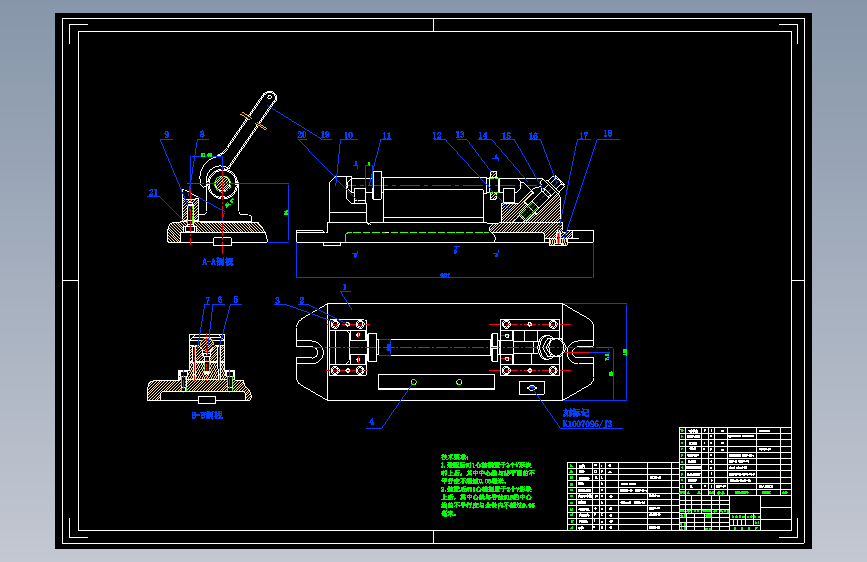This screenshot has height=562, width=867.
Task: Click part callout number 5
Action: [236, 299]
